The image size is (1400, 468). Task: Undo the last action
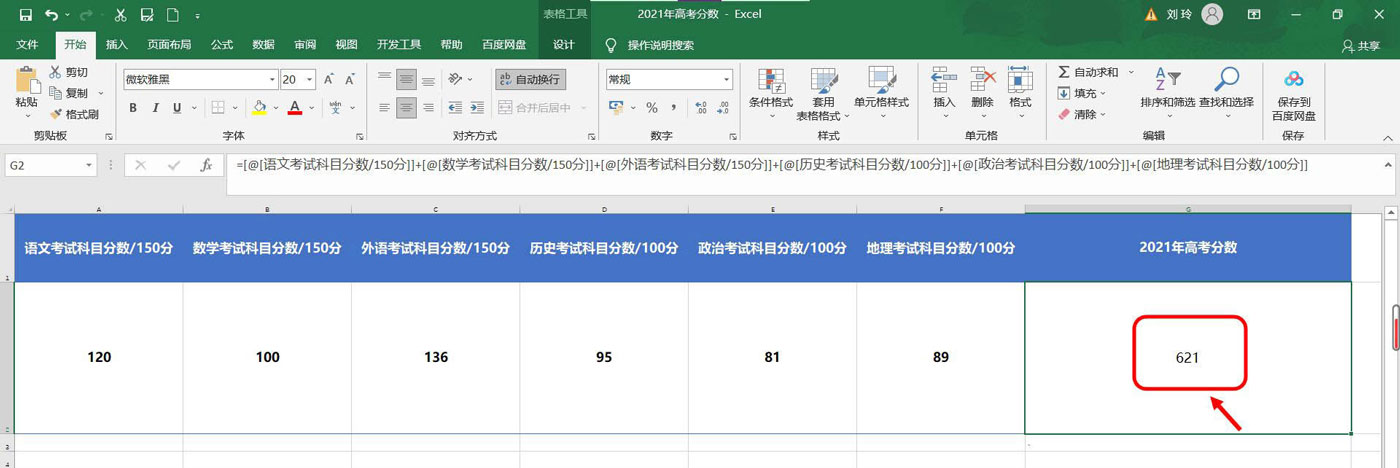pyautogui.click(x=52, y=15)
